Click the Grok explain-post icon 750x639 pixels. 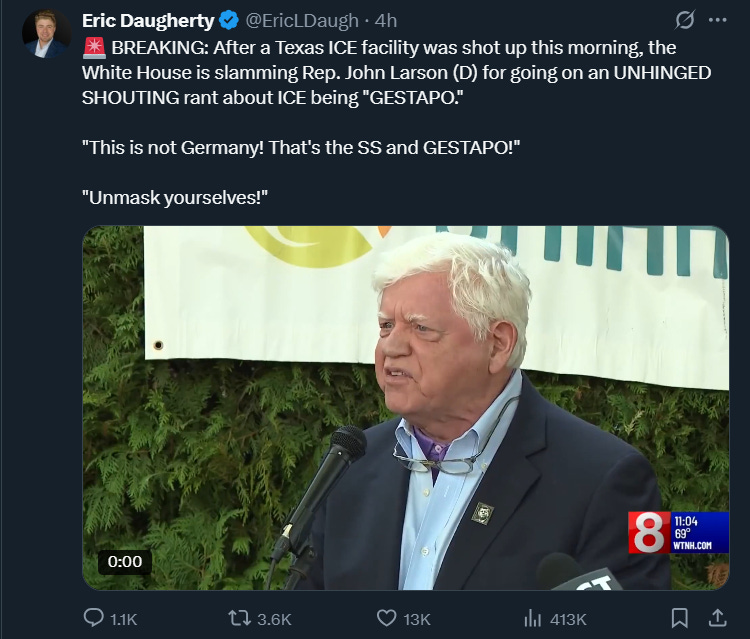pos(684,20)
